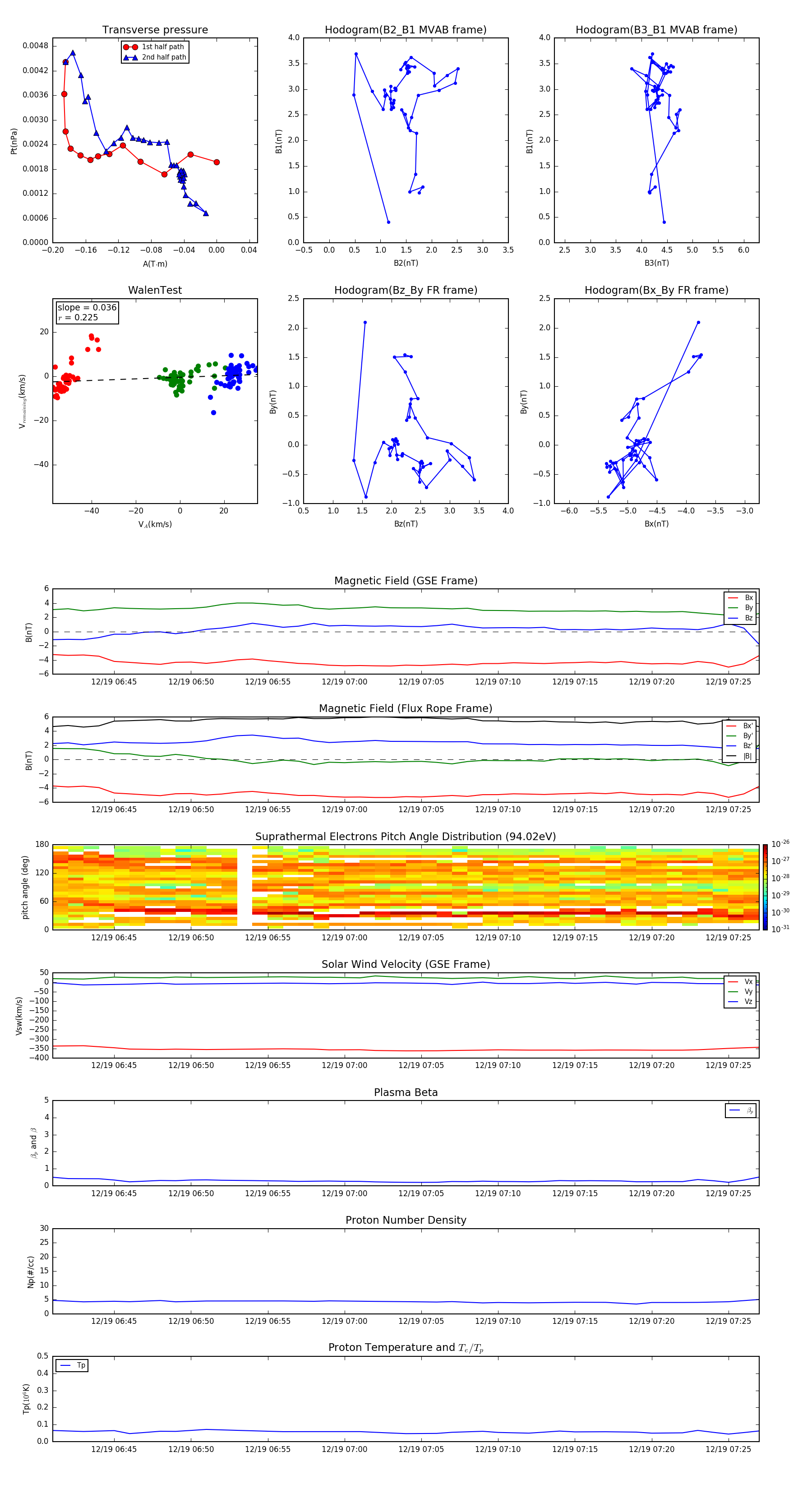Click '2nd half path' legend entry
The image size is (812, 1489).
(x=155, y=57)
